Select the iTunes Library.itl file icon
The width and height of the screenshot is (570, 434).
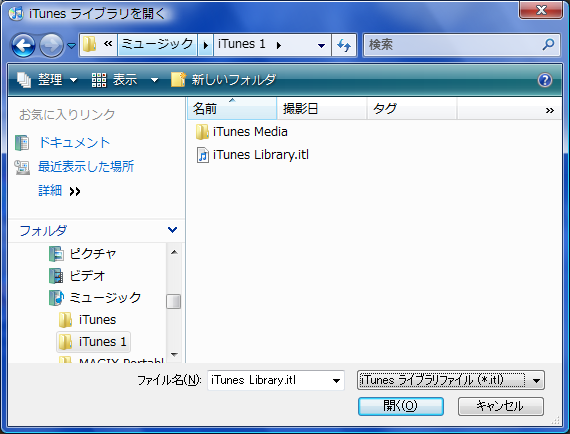tap(202, 155)
